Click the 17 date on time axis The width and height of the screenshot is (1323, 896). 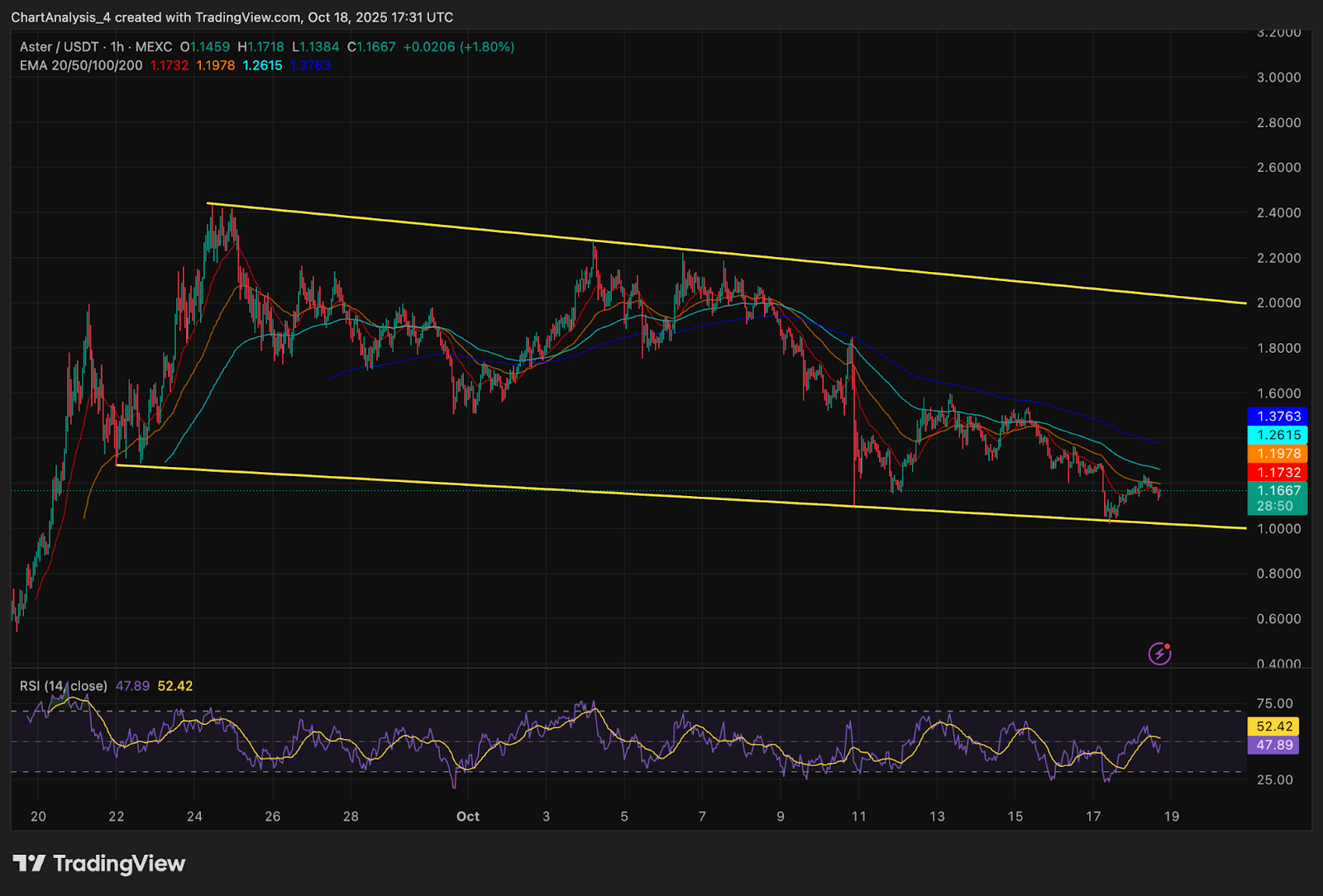coord(1093,817)
